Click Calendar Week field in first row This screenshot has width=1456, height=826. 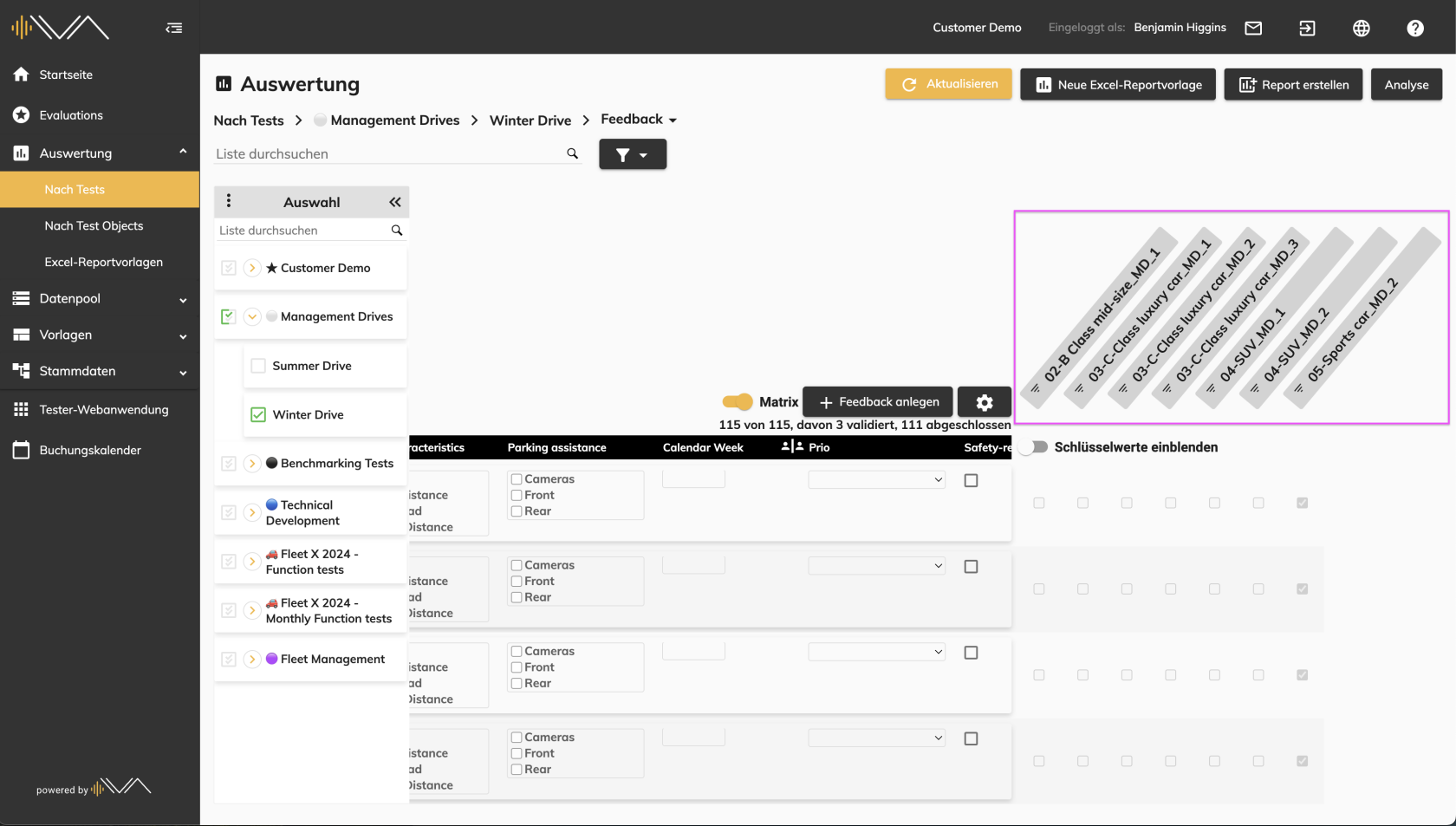point(693,478)
